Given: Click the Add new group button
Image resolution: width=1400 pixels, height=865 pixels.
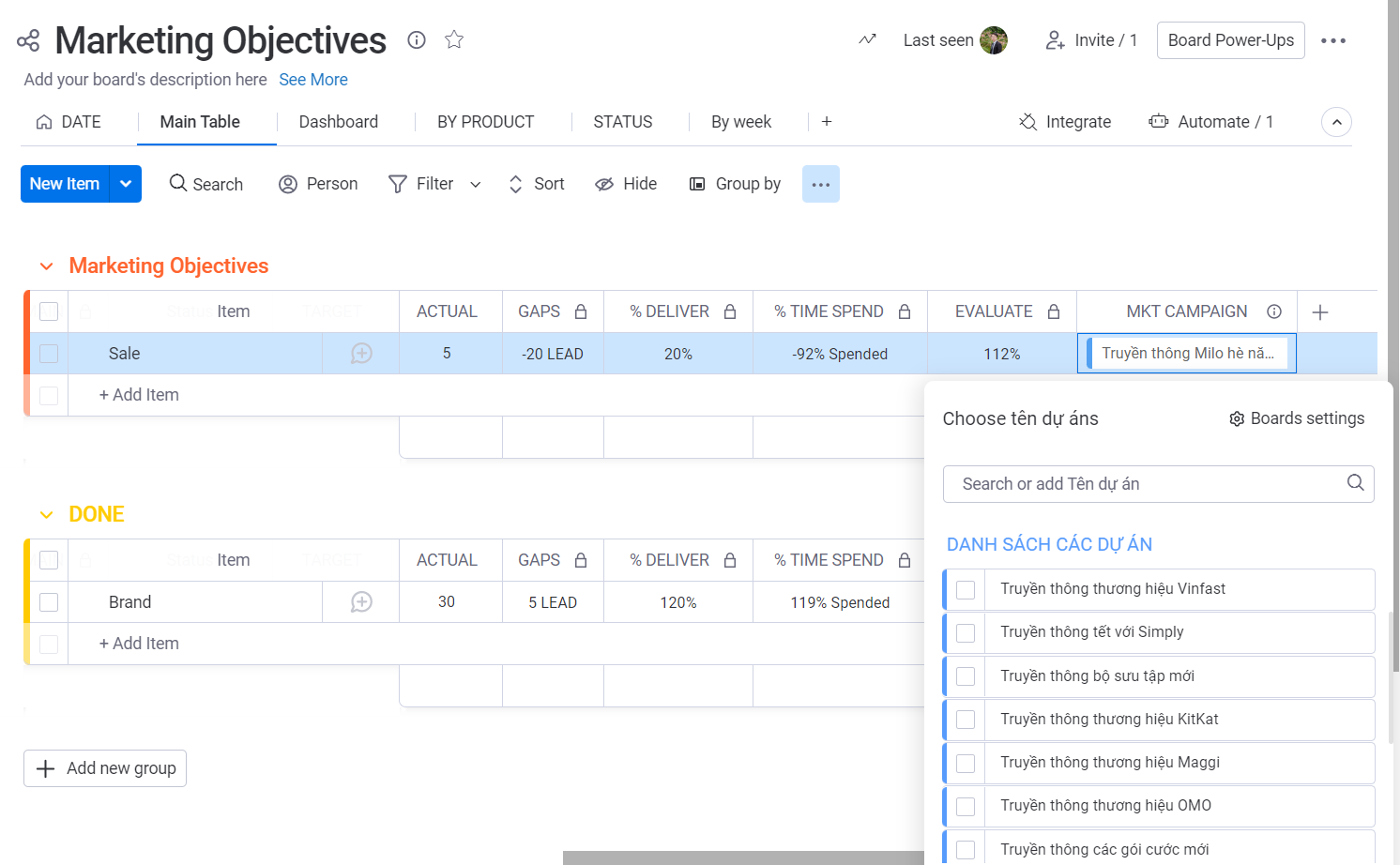Looking at the screenshot, I should click(x=104, y=768).
